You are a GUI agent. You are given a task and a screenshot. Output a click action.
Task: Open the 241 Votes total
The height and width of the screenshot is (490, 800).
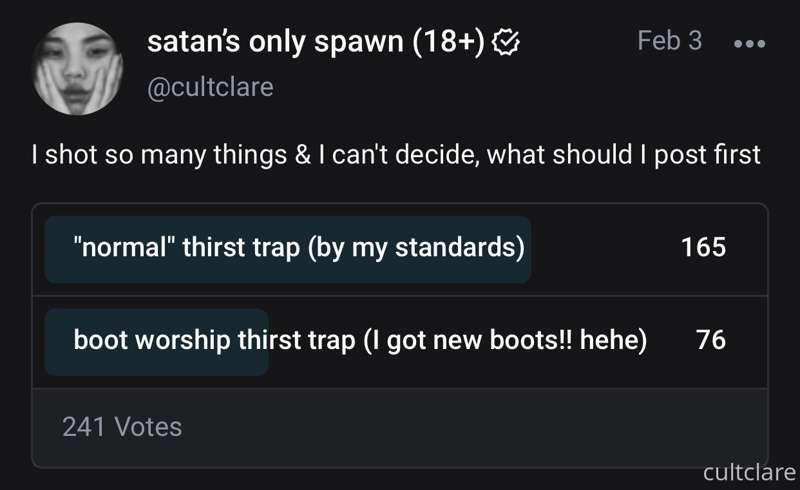122,427
